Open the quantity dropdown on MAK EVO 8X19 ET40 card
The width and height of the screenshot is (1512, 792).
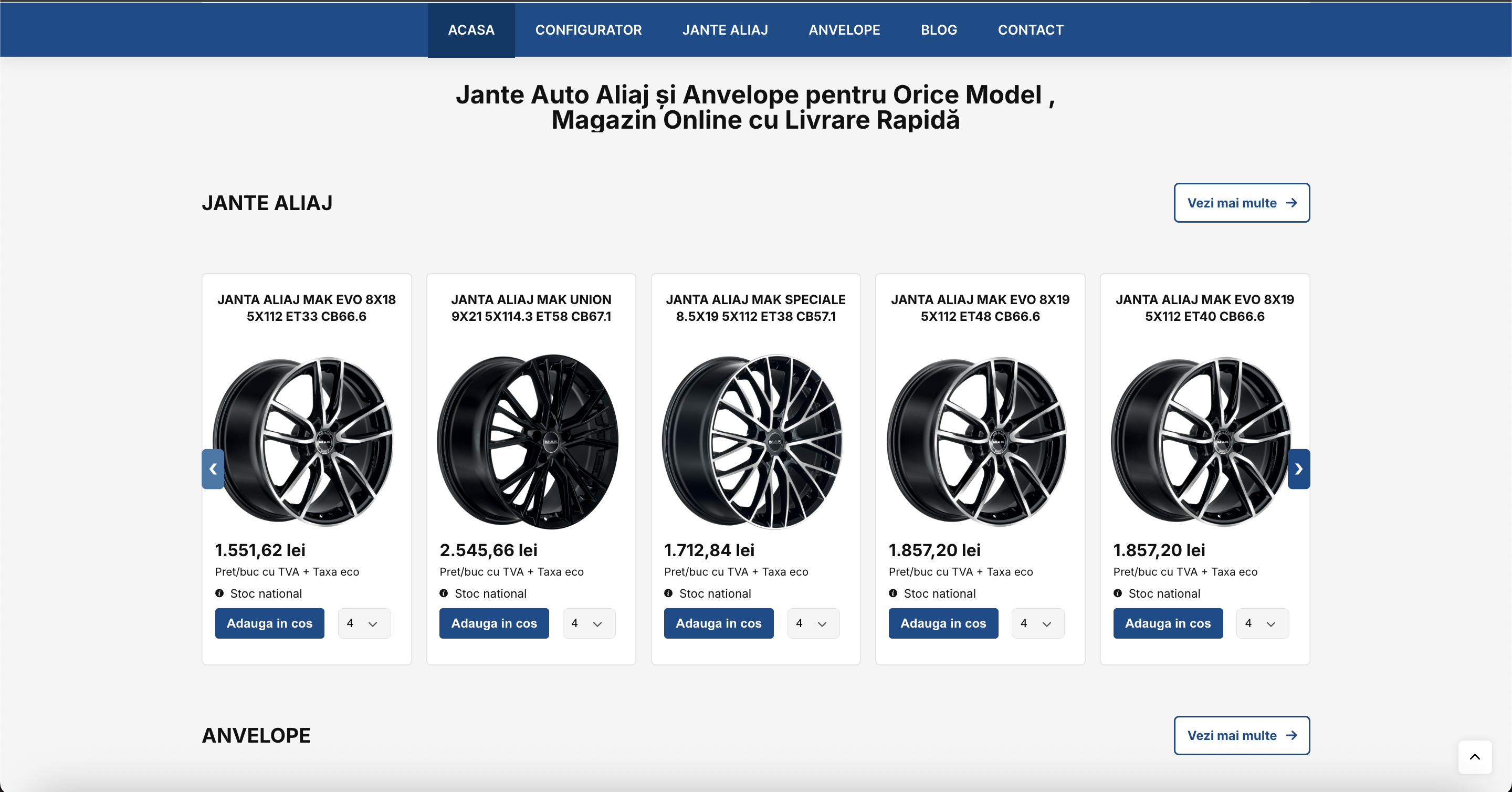(x=1263, y=623)
